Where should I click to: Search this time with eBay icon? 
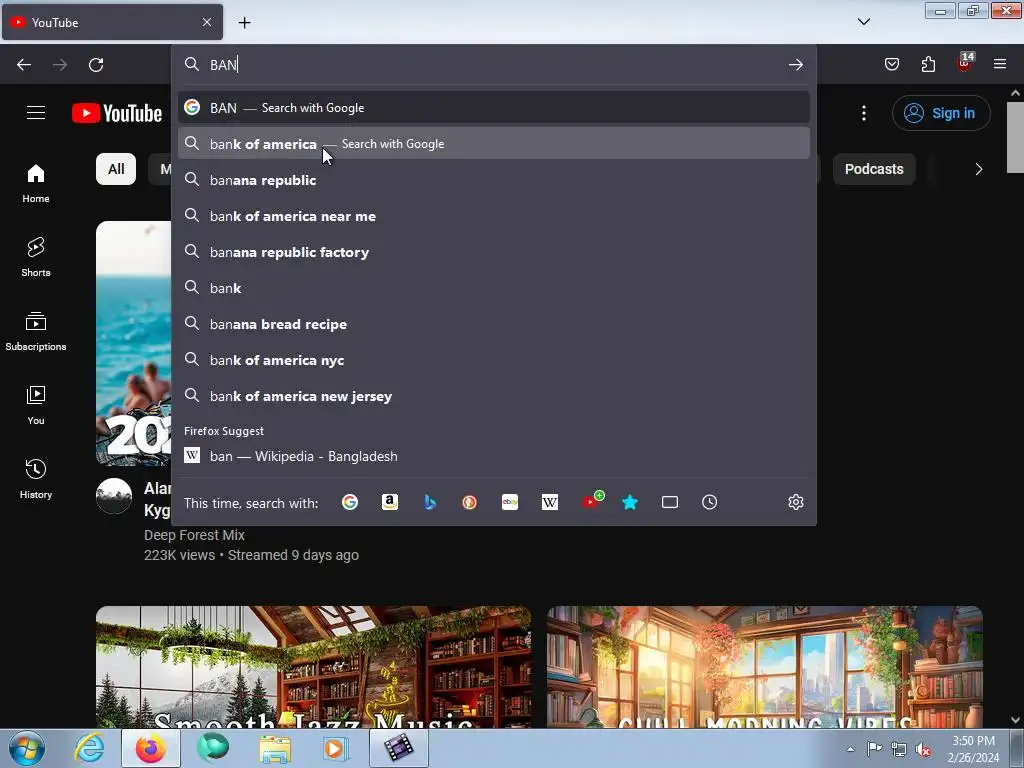point(510,502)
